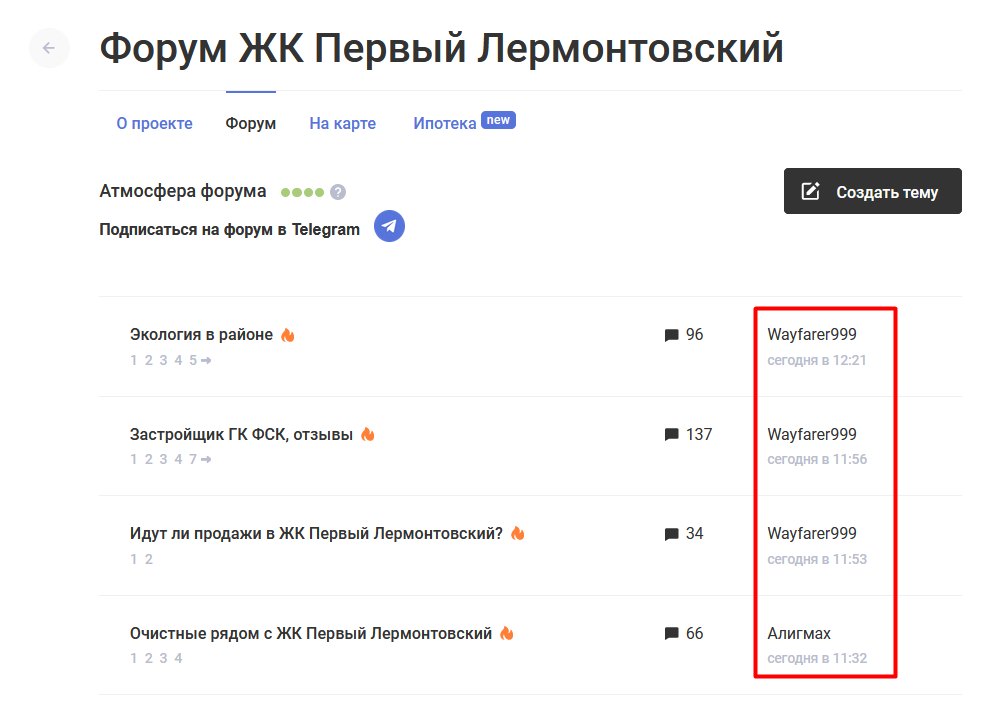Go to page 7 of Застройщик ГК ФСК
Viewport: 983px width, 705px height.
pyautogui.click(x=193, y=459)
